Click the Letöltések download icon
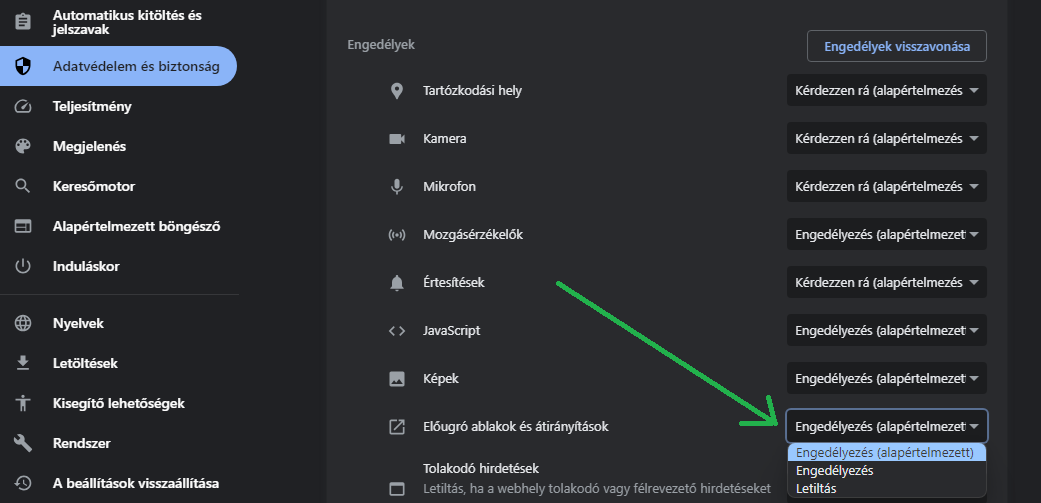The width and height of the screenshot is (1041, 503). click(23, 363)
